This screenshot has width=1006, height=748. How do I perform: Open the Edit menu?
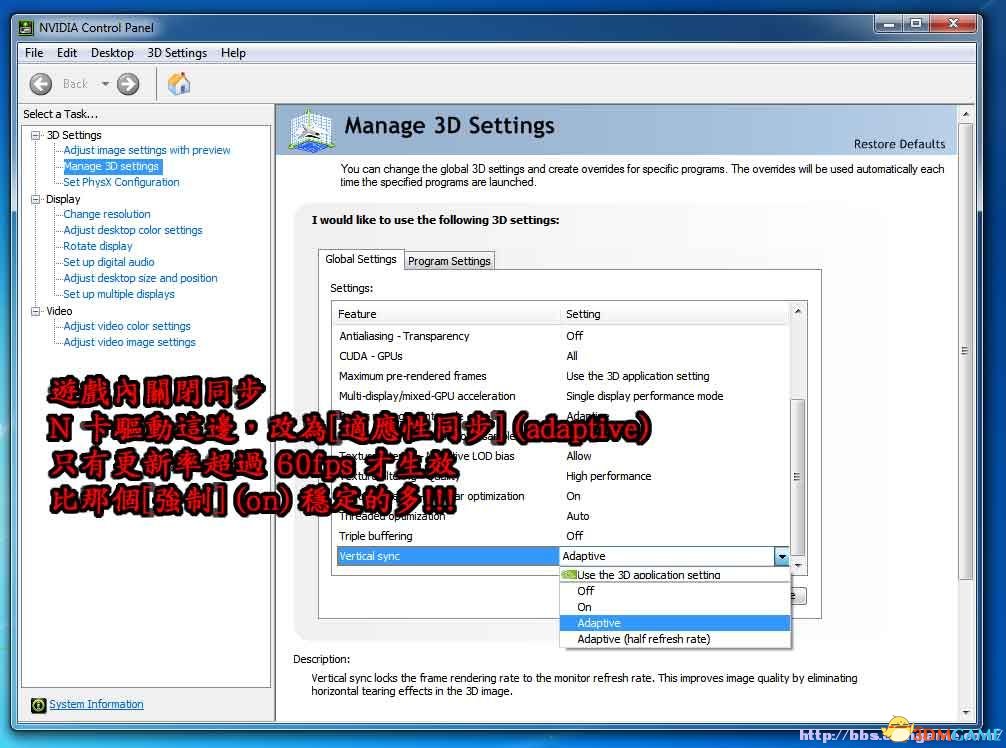(x=67, y=53)
